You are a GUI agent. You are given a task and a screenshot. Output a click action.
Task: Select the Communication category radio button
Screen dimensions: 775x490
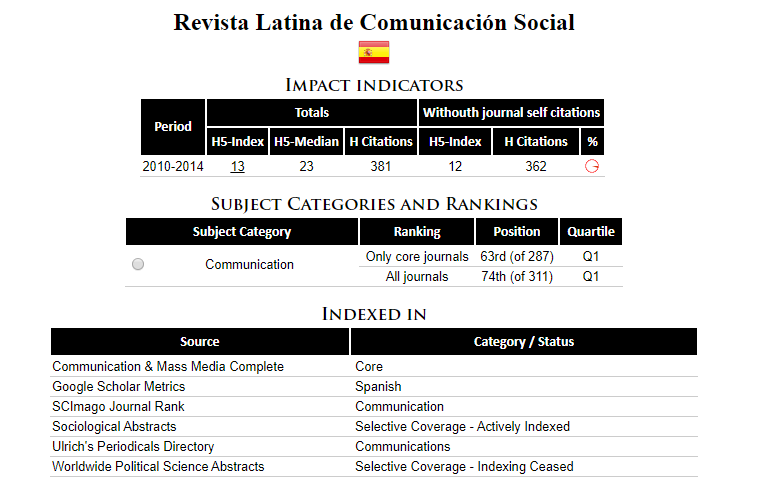pos(138,264)
